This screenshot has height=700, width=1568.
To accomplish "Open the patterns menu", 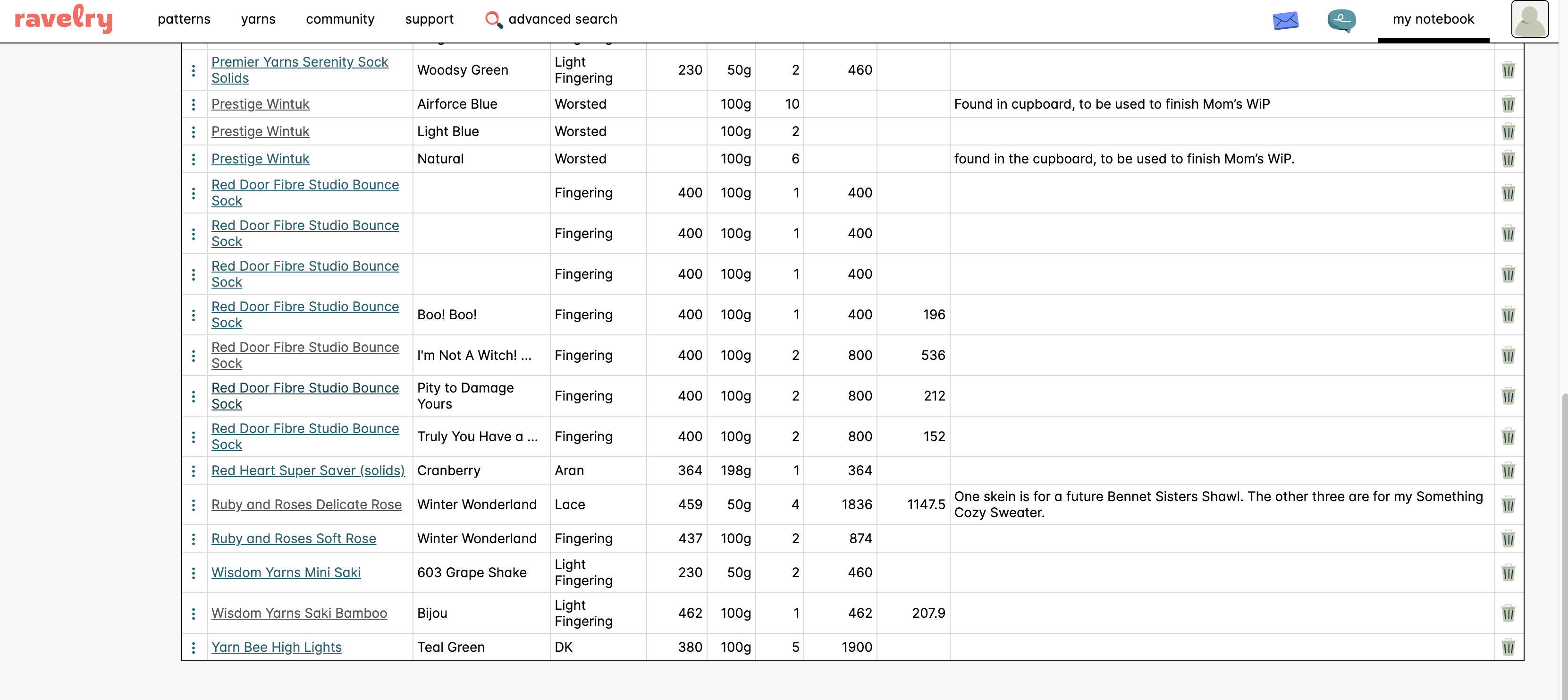I will 184,19.
